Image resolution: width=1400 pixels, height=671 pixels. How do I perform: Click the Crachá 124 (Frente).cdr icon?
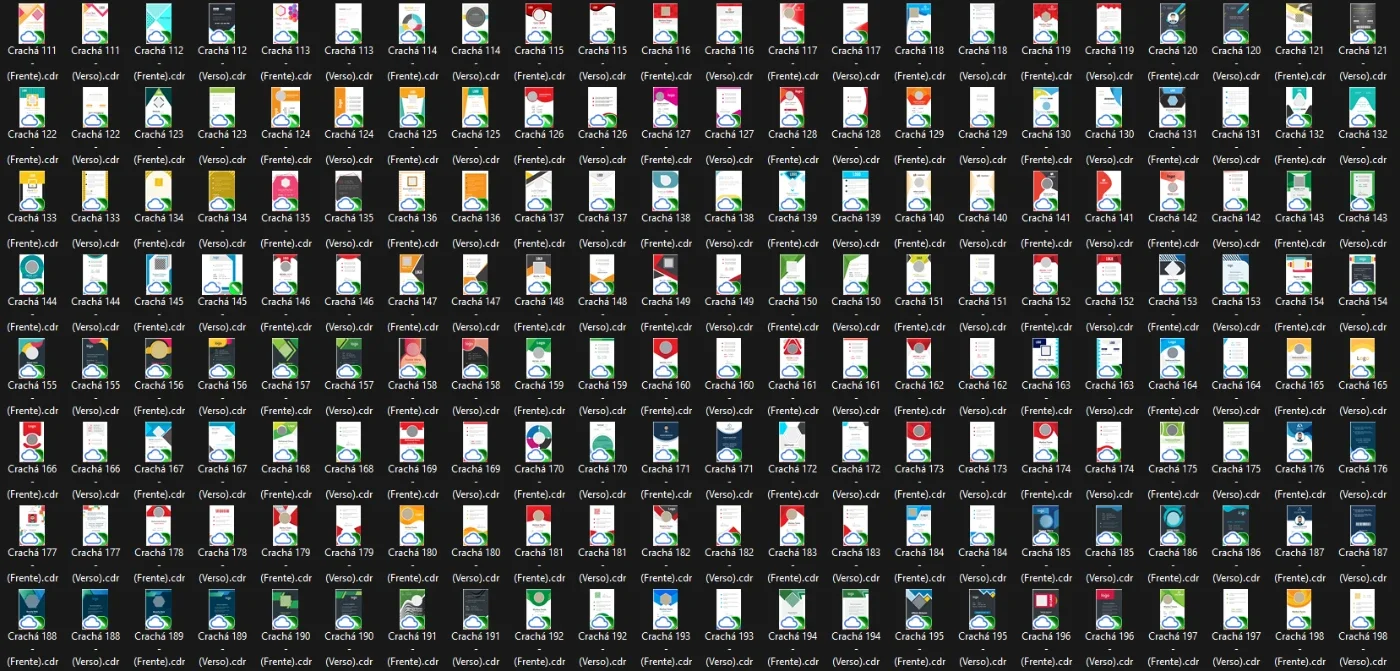click(x=285, y=106)
